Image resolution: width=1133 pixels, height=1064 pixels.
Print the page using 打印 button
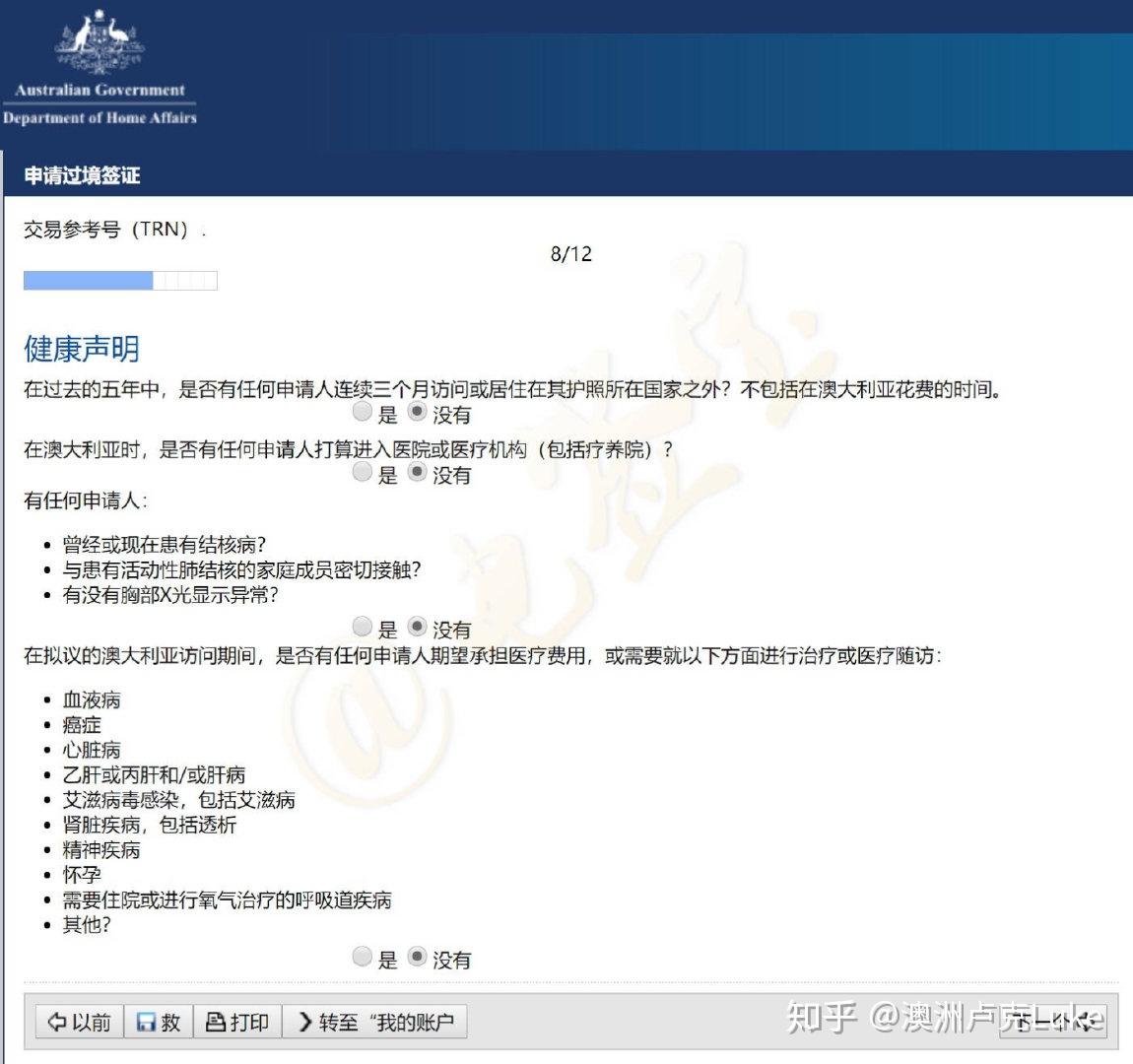pyautogui.click(x=237, y=1022)
